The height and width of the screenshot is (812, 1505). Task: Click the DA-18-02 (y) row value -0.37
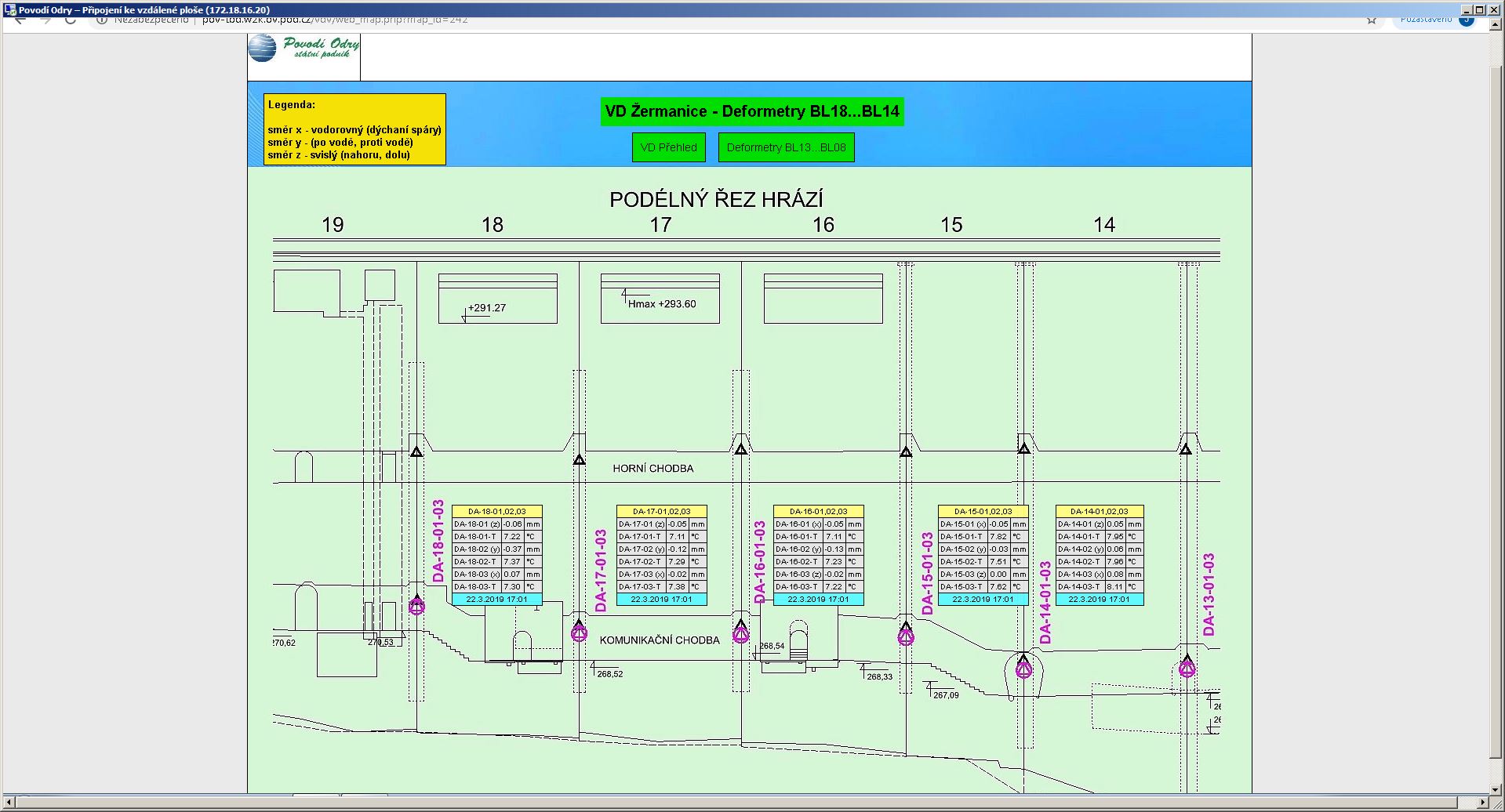pyautogui.click(x=513, y=549)
